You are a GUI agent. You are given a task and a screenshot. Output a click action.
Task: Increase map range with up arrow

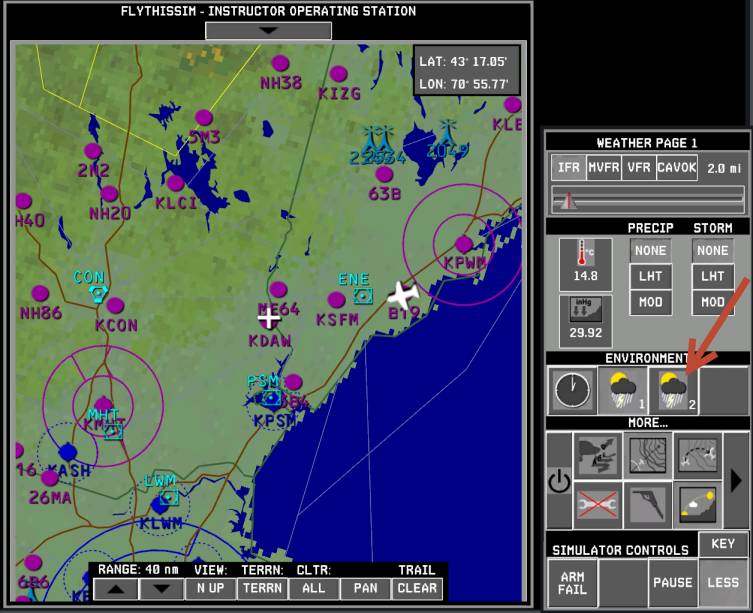(x=116, y=589)
